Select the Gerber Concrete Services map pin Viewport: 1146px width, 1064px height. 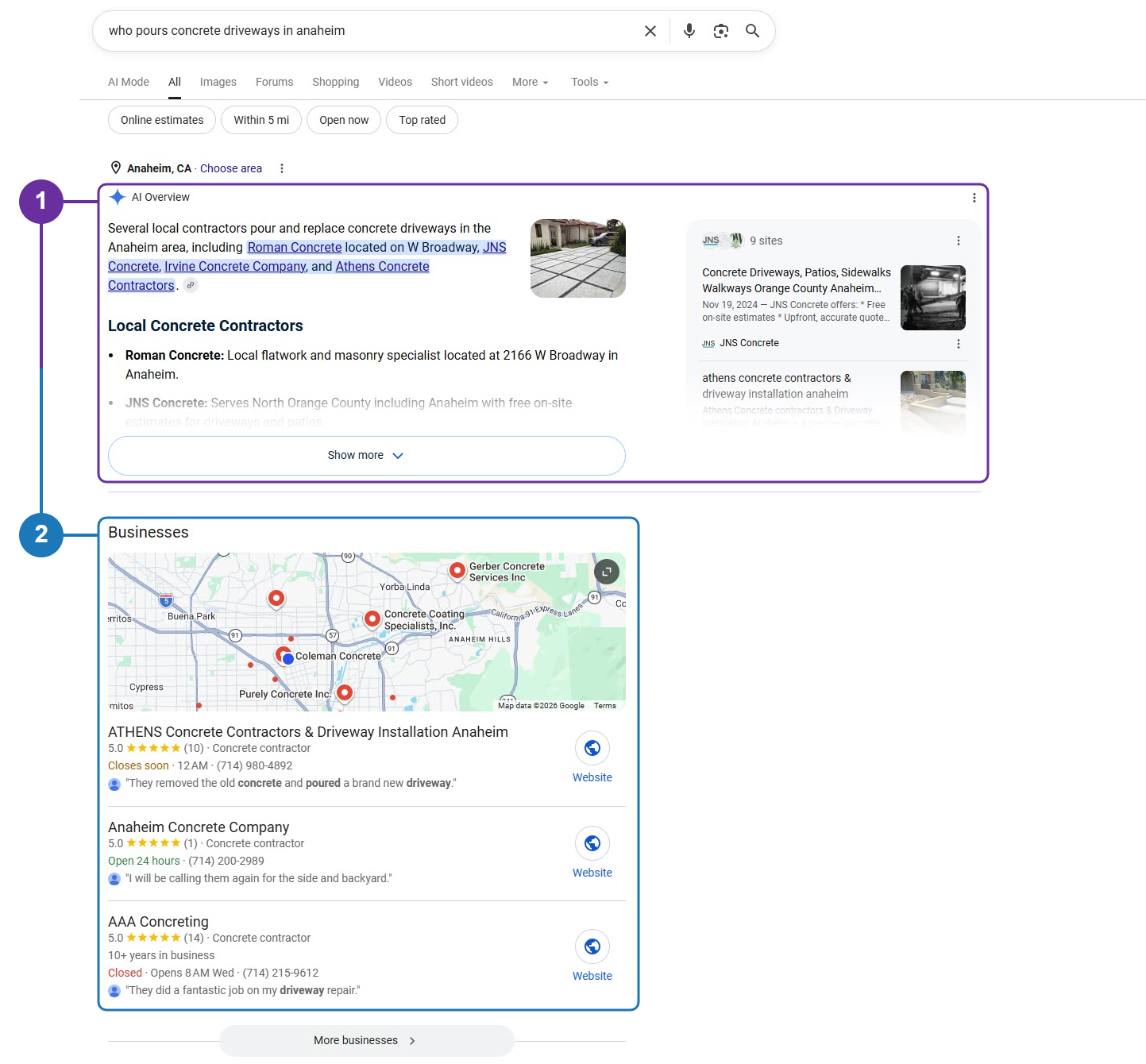[457, 571]
